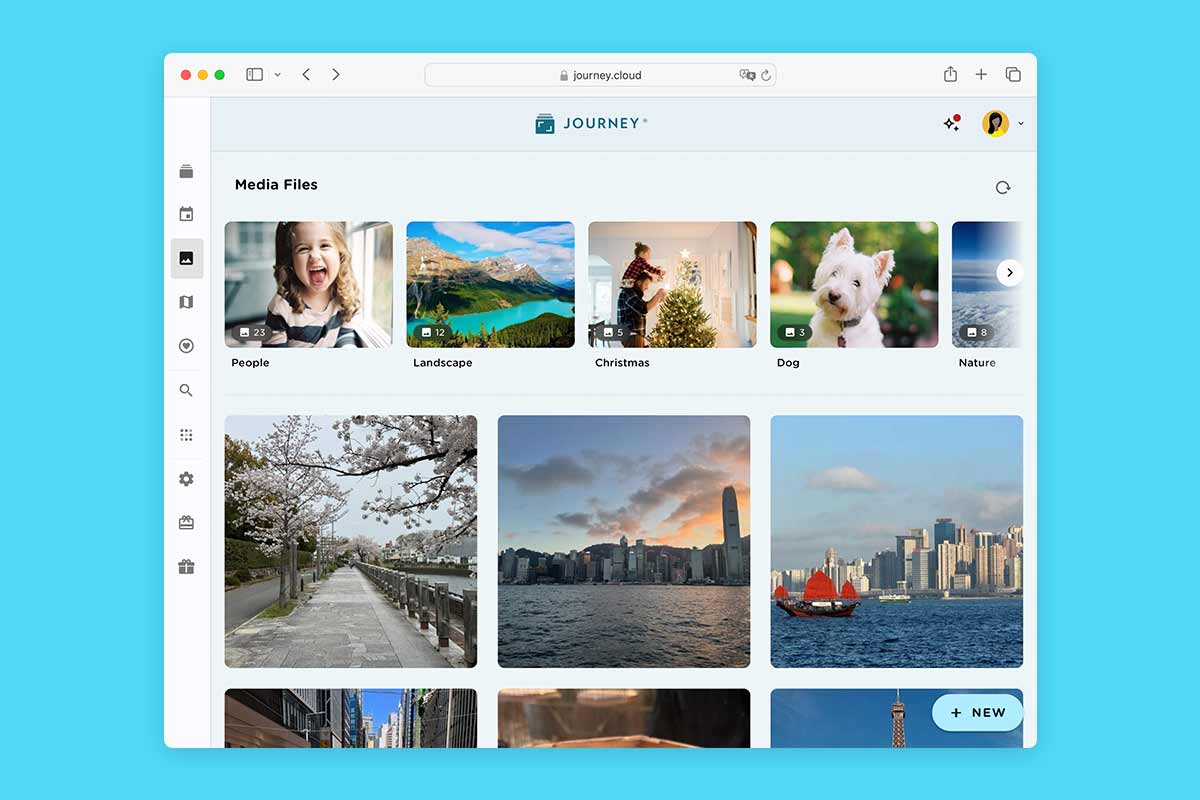Open the gift icon at sidebar bottom
Screen dimensions: 1200x800
coord(186,566)
